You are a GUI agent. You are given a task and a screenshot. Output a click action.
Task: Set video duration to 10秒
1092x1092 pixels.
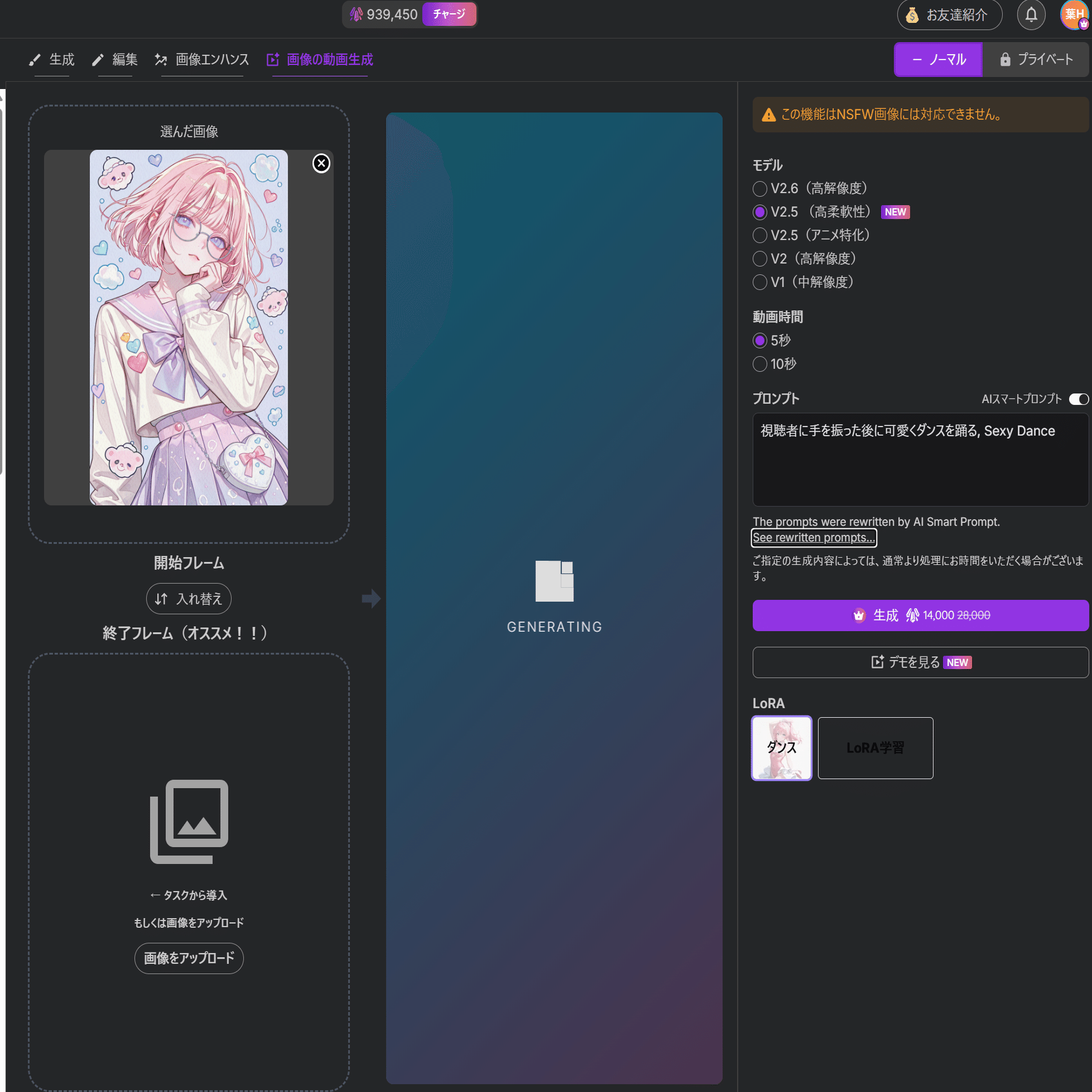point(759,364)
